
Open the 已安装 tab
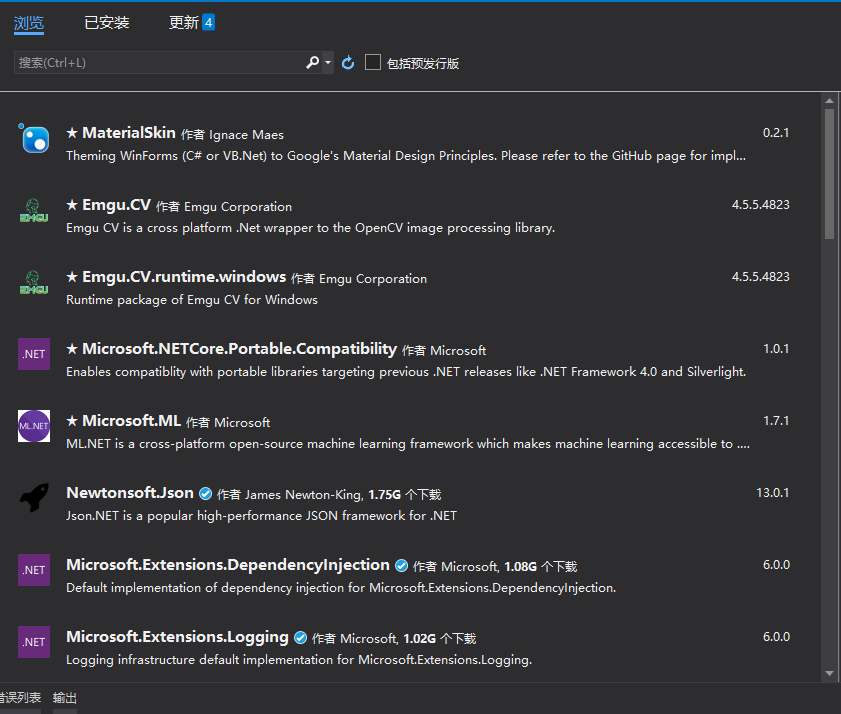107,23
